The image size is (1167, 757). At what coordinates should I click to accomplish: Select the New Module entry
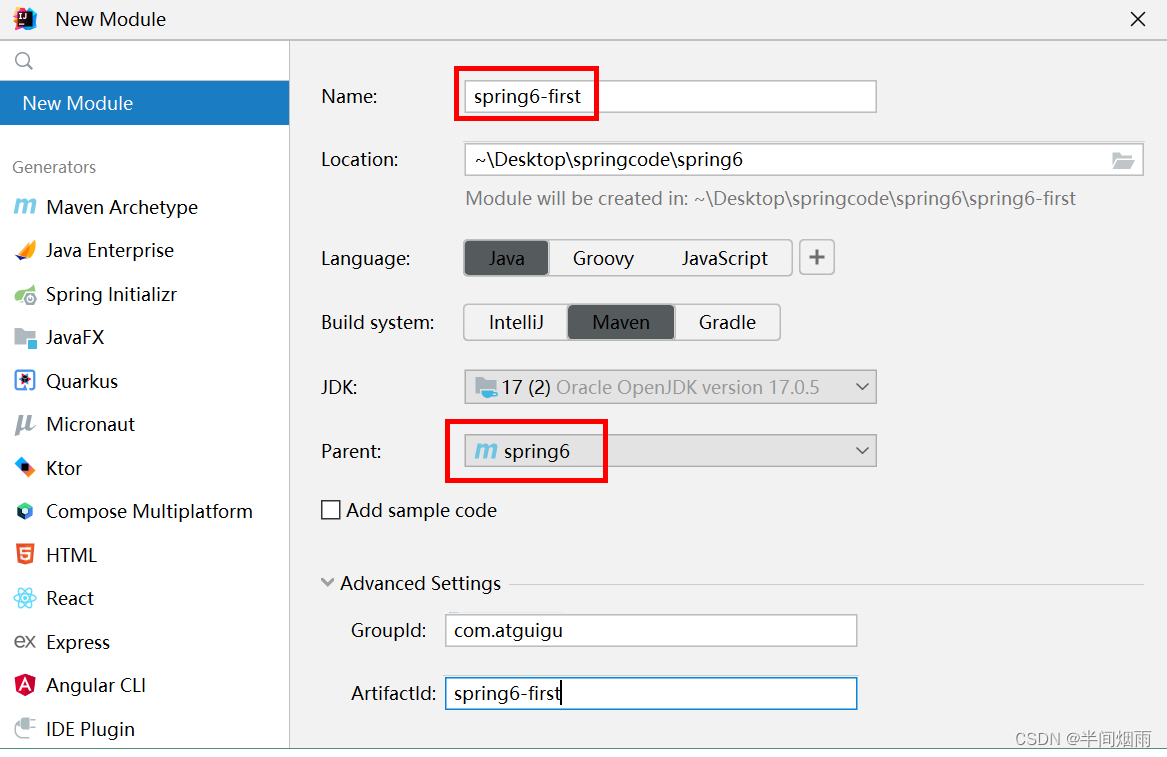144,103
